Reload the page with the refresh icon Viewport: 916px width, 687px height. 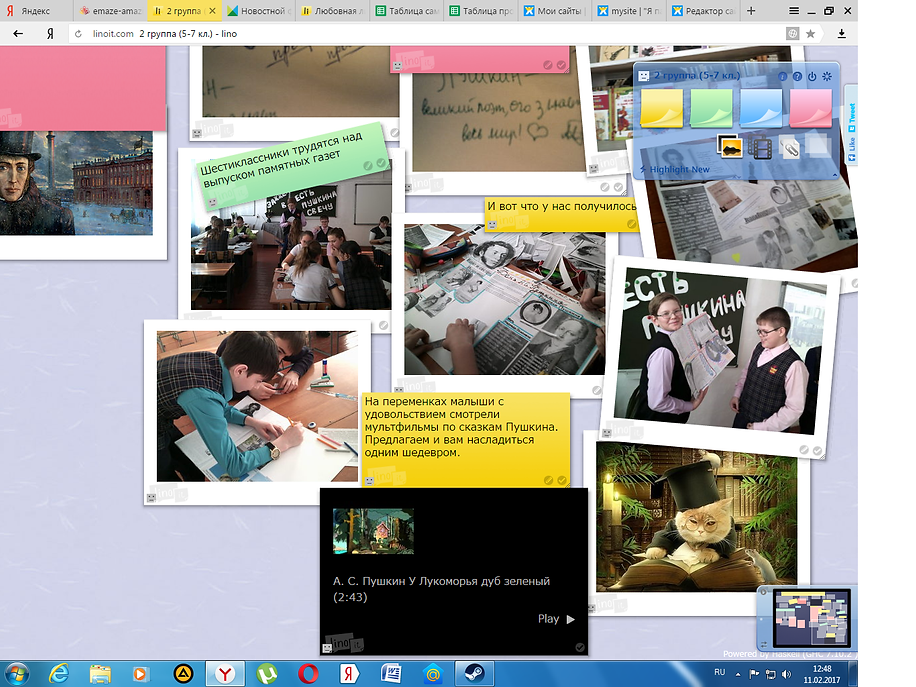(78, 34)
